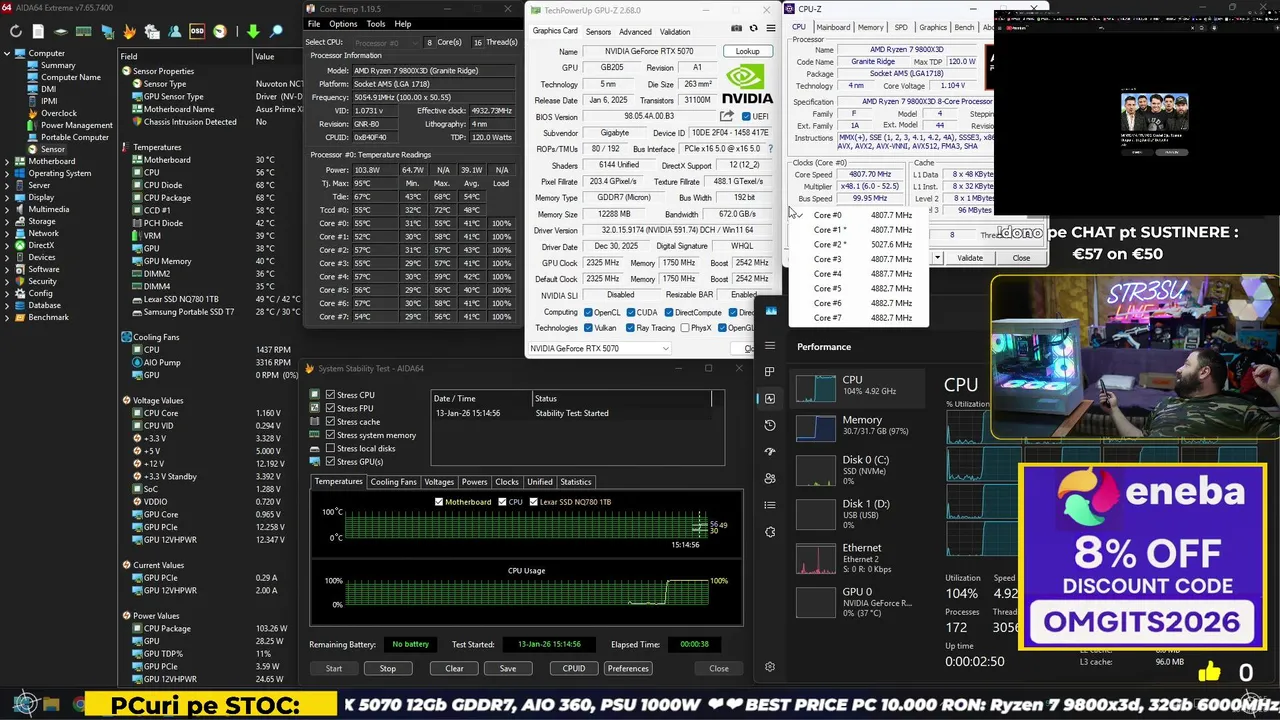
Task: Open Task Manager Startup apps icon
Action: click(x=770, y=452)
